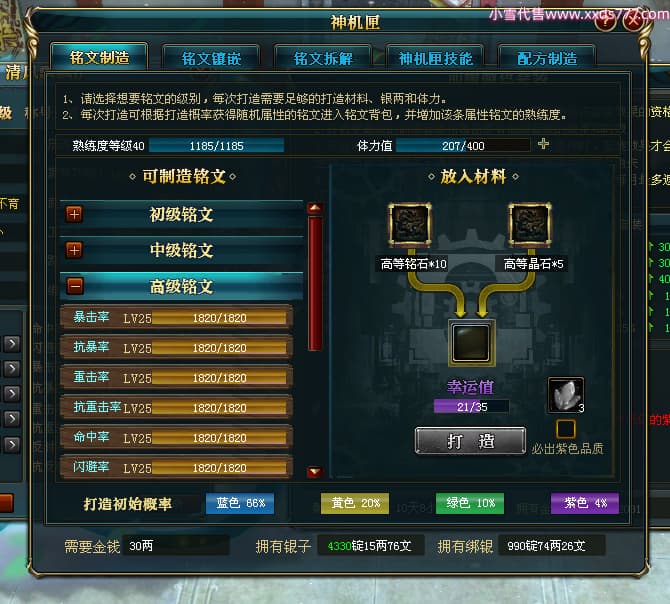
Task: Click the red scrollbar thumb in list
Action: click(x=315, y=283)
